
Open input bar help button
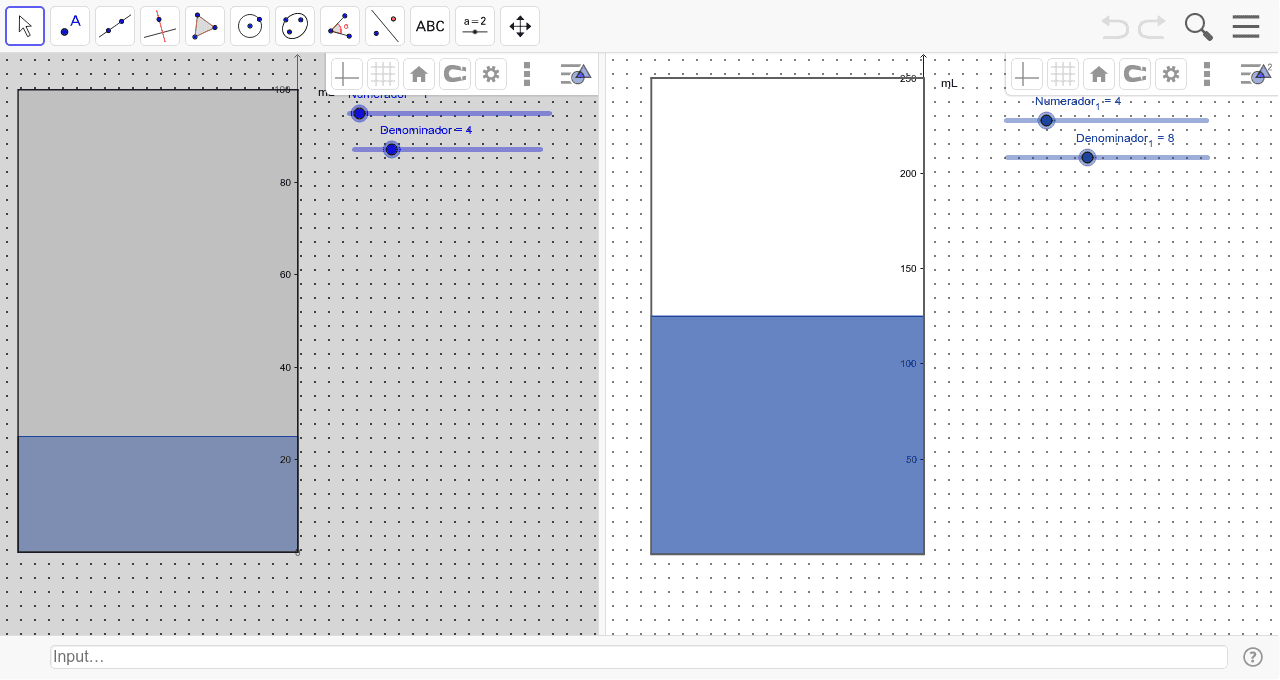(x=1253, y=657)
